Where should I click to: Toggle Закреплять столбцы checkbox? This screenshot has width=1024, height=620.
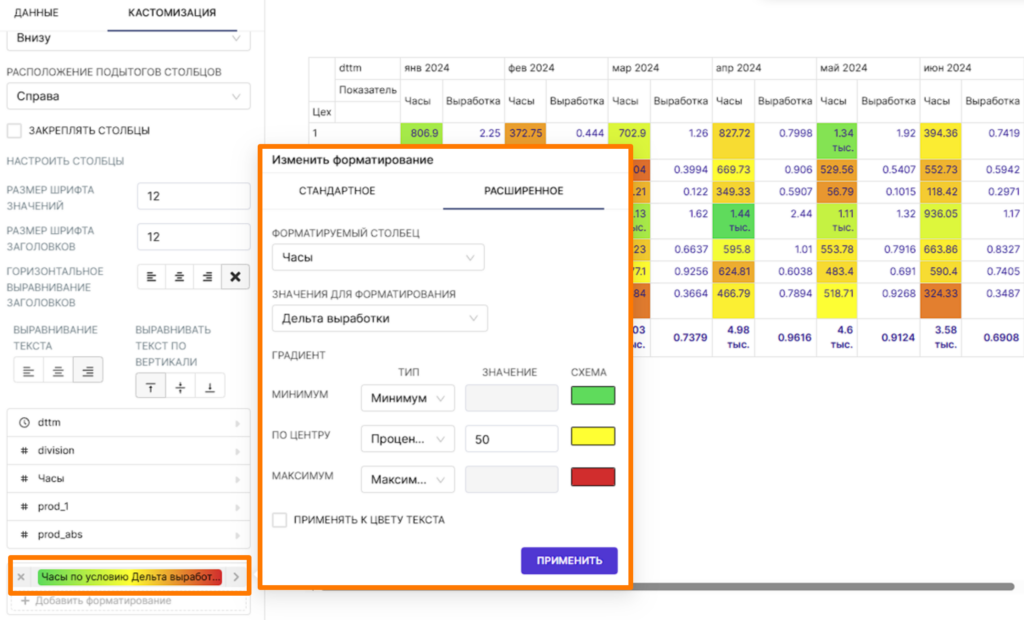(14, 131)
